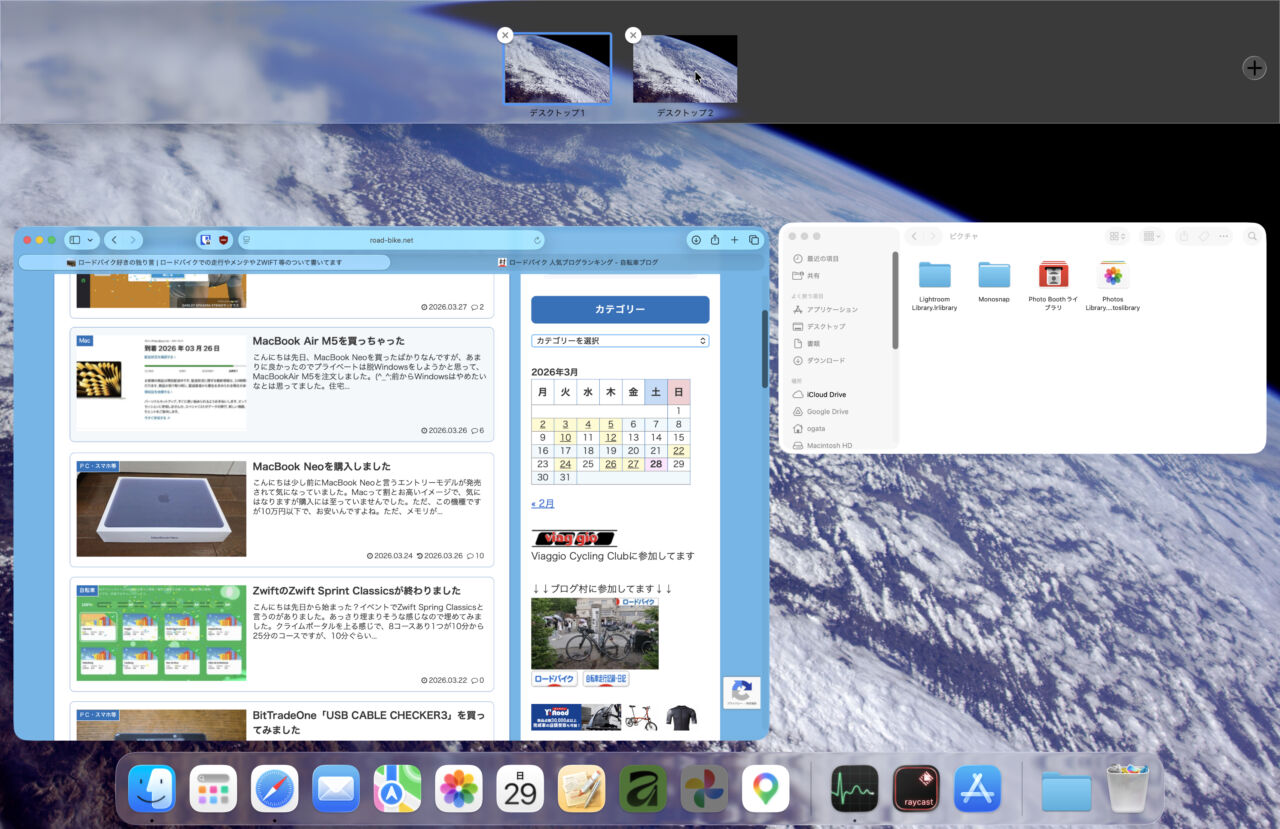The width and height of the screenshot is (1280, 829).
Task: Click the Google Maps Dock icon
Action: point(765,789)
